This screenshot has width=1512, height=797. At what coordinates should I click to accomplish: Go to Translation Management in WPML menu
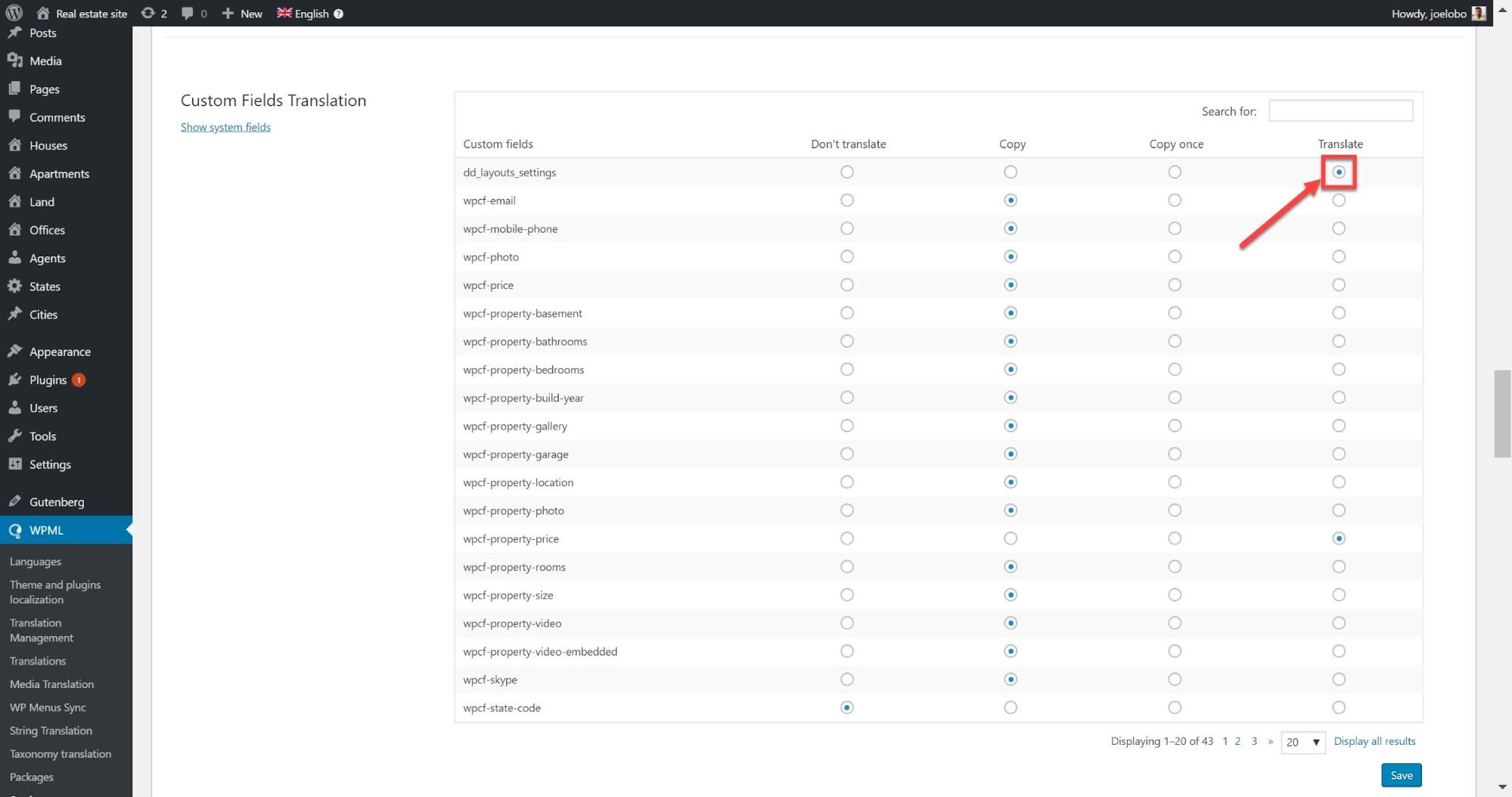[x=42, y=630]
